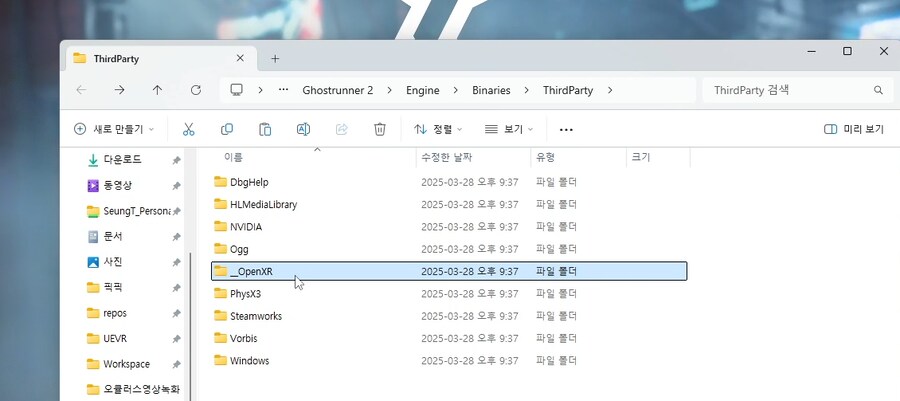Toggle the 미리 보기 preview pane
Image resolution: width=900 pixels, height=401 pixels.
click(x=853, y=129)
